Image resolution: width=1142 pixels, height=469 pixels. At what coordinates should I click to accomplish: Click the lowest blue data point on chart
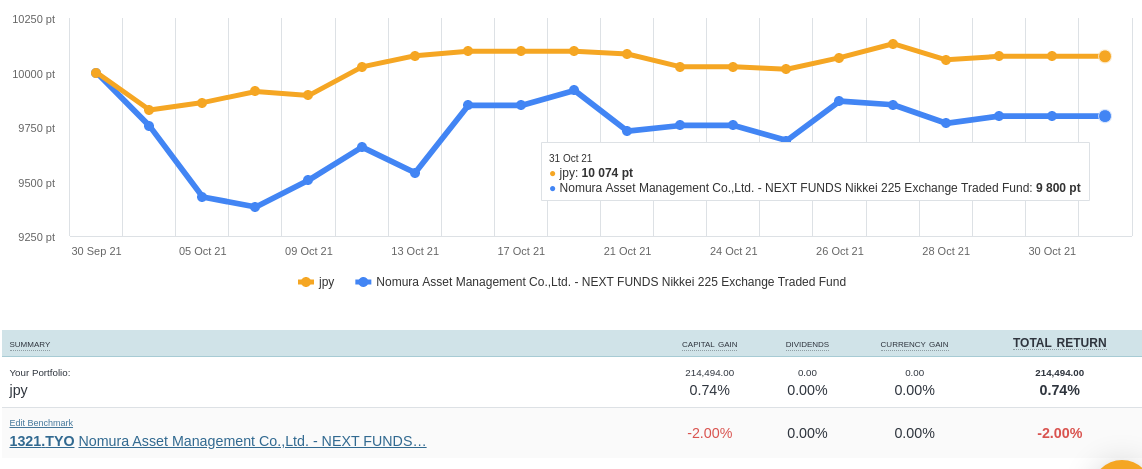point(255,207)
